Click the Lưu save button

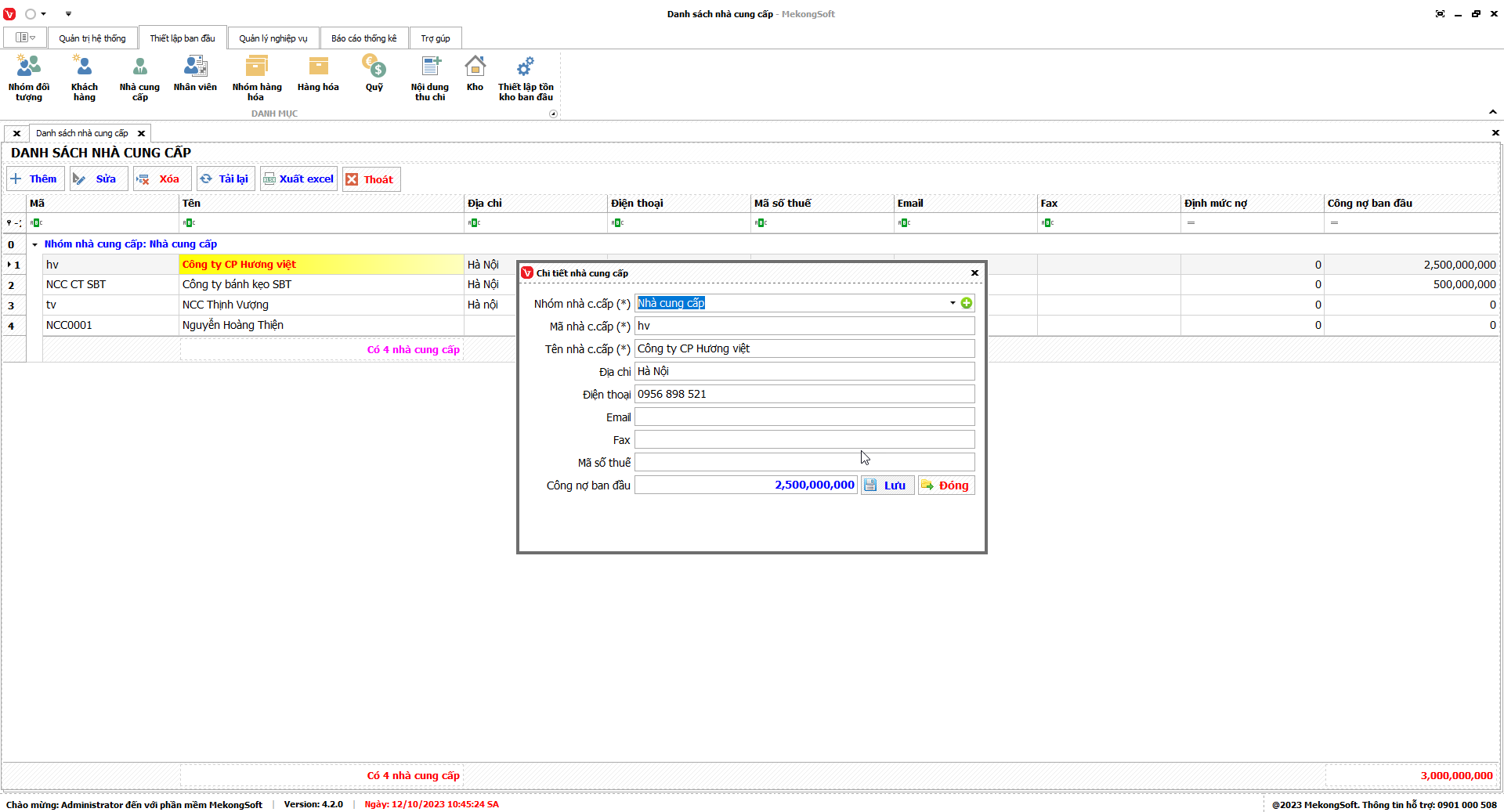887,485
